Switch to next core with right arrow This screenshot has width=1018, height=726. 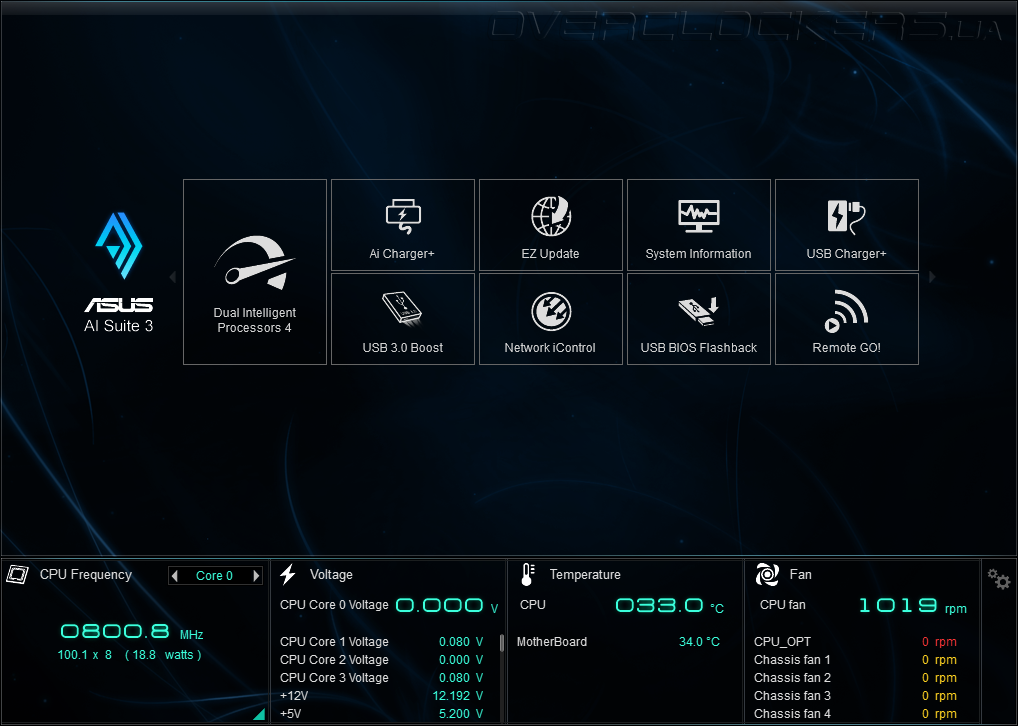[256, 576]
